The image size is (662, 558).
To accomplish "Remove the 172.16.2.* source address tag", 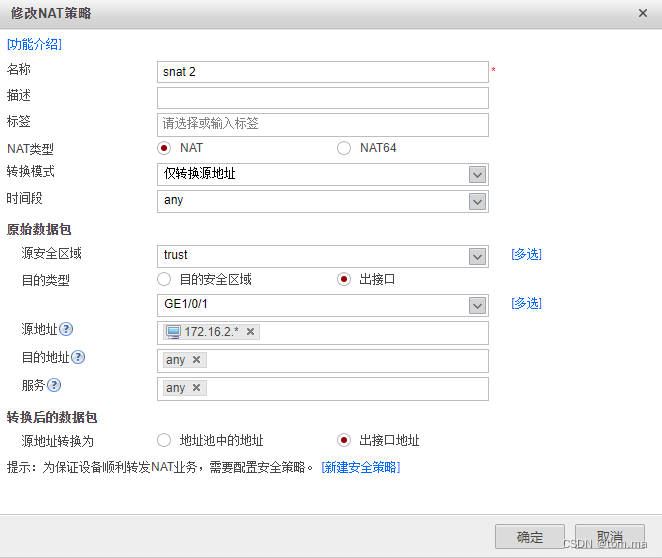I will pyautogui.click(x=250, y=332).
